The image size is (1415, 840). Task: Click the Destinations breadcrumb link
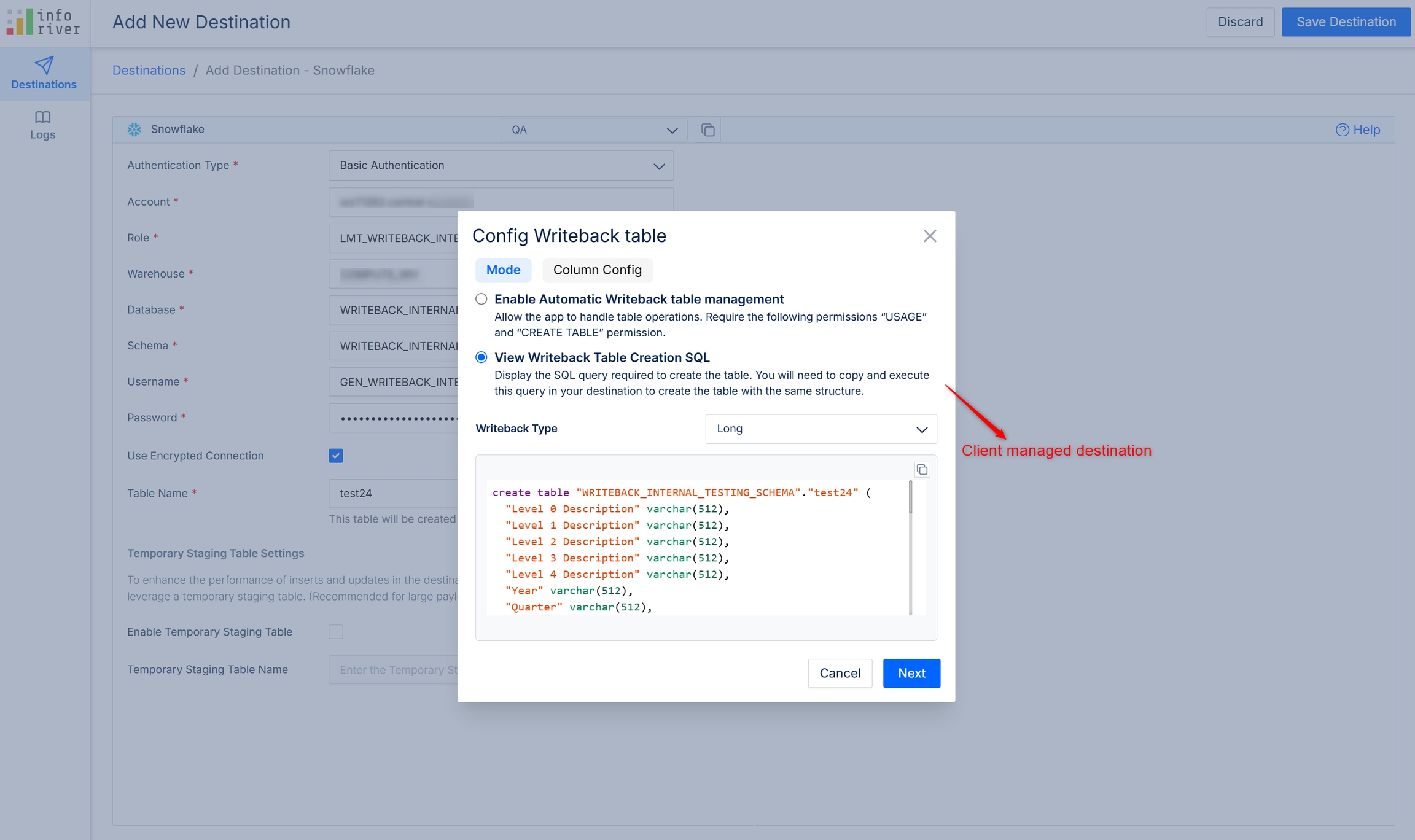[149, 71]
